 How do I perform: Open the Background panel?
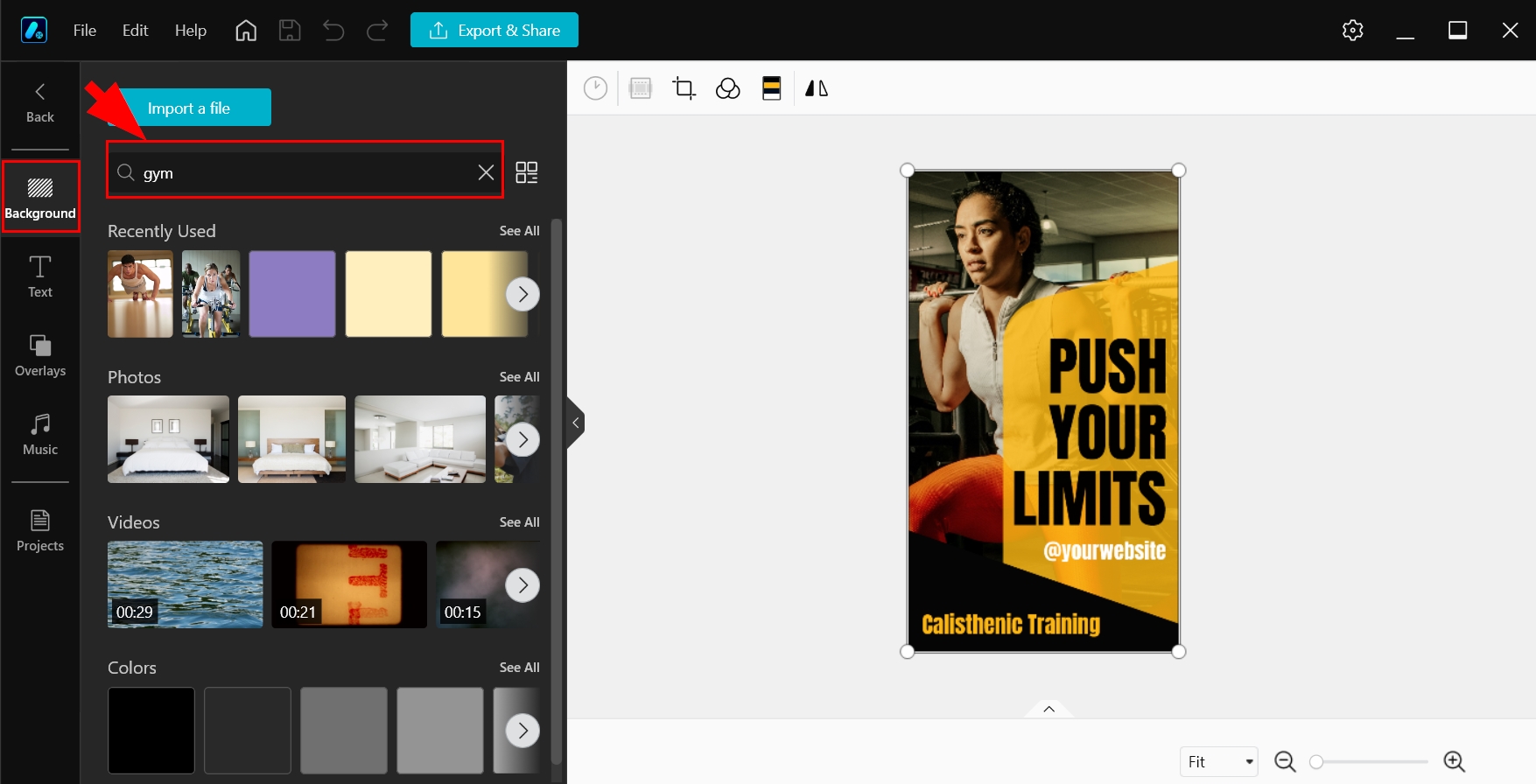pyautogui.click(x=40, y=196)
